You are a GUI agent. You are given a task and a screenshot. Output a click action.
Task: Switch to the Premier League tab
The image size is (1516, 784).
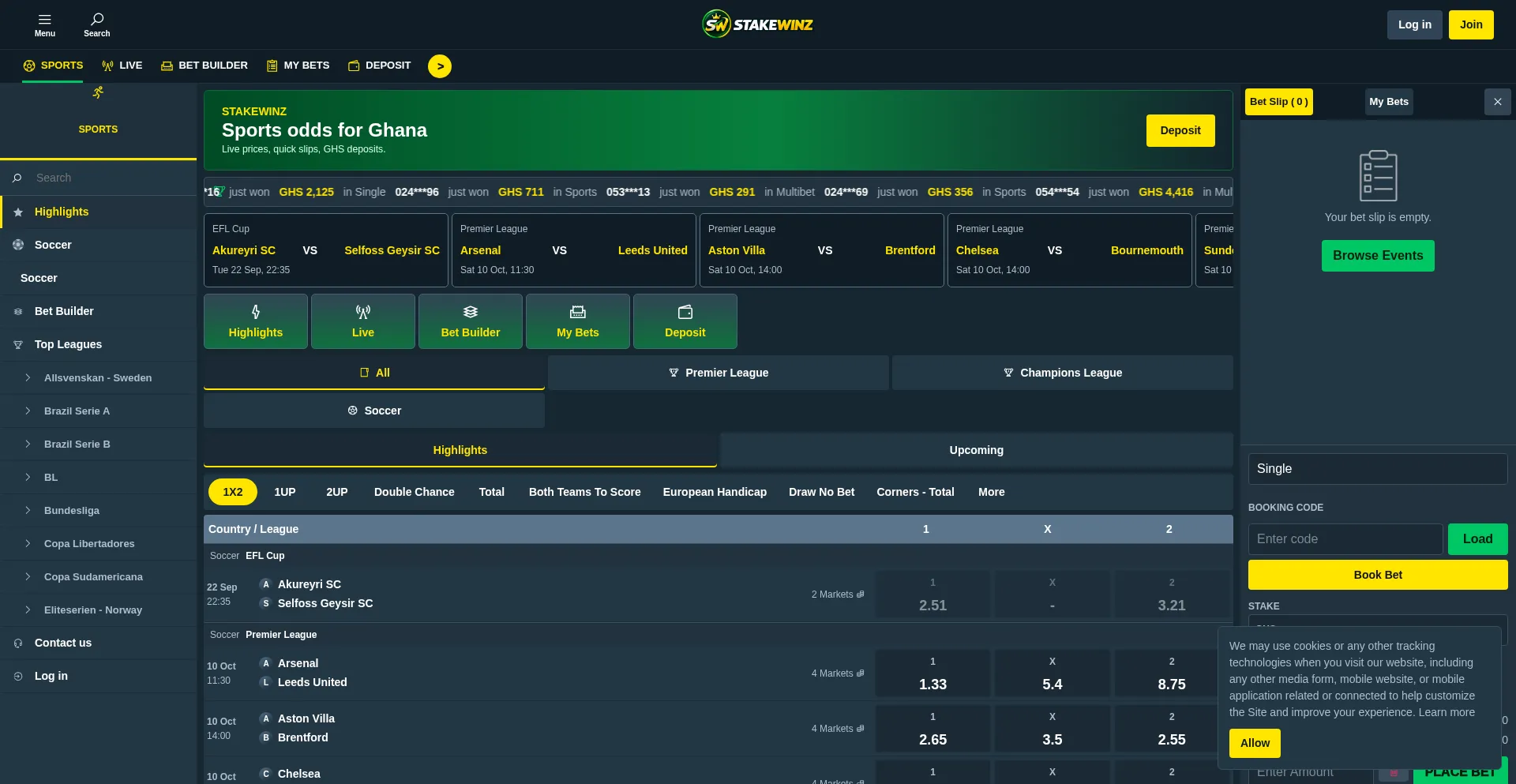[719, 373]
